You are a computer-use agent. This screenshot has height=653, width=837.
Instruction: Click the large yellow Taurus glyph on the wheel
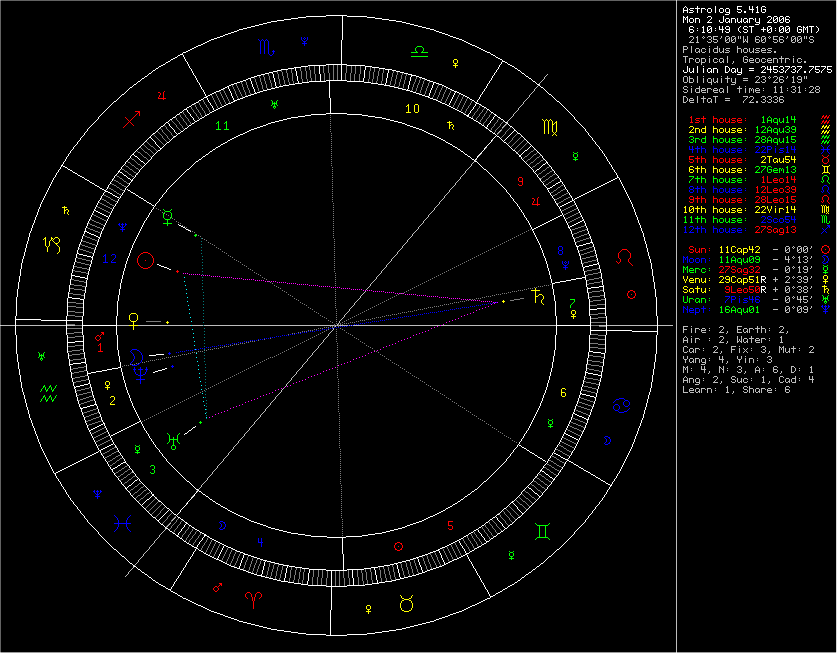click(x=407, y=603)
